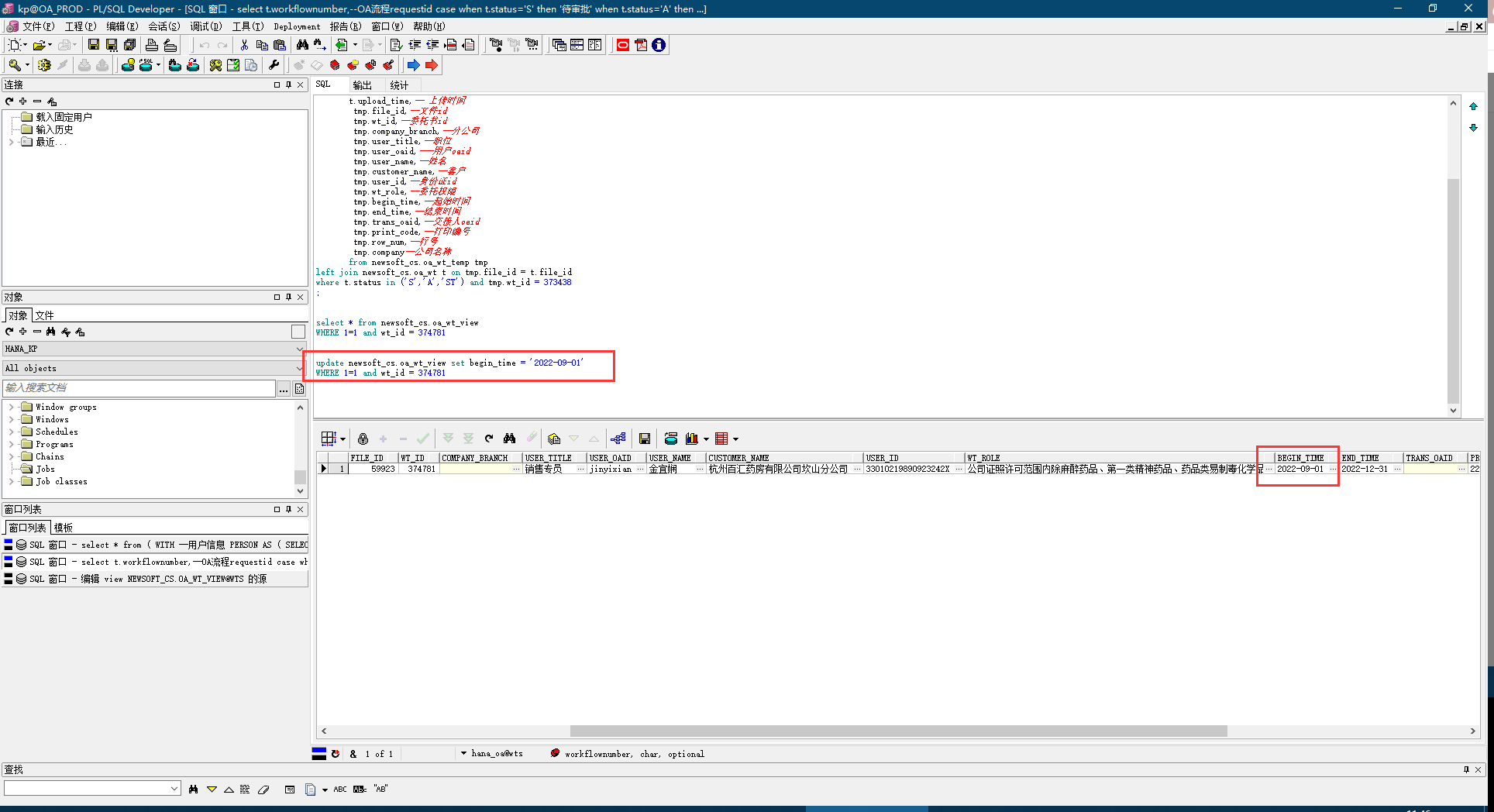Screen dimensions: 1494x812
Task: Click the Save All stacked disks icon
Action: (130, 45)
